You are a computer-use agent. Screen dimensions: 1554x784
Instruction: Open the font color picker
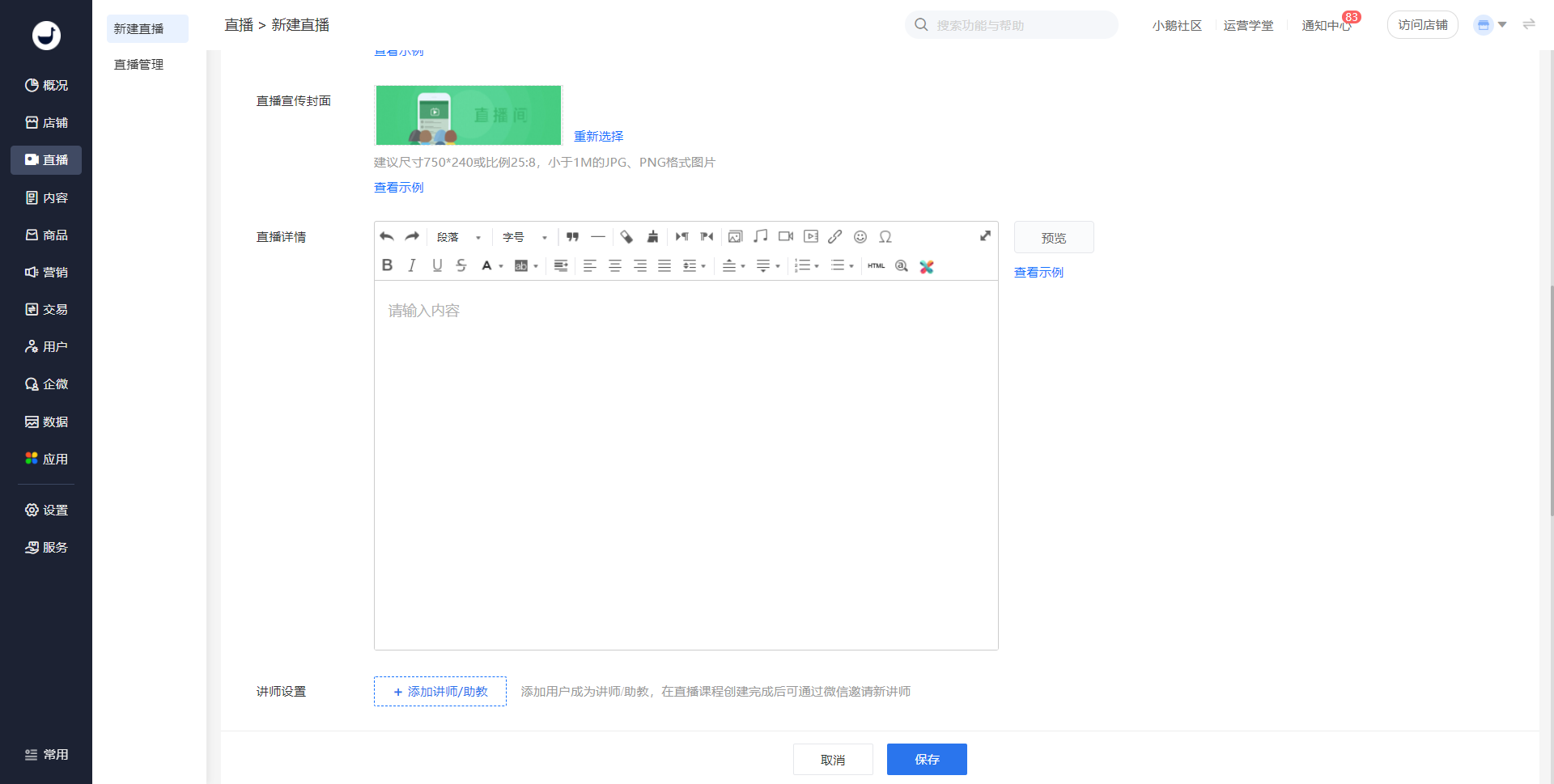[x=501, y=266]
